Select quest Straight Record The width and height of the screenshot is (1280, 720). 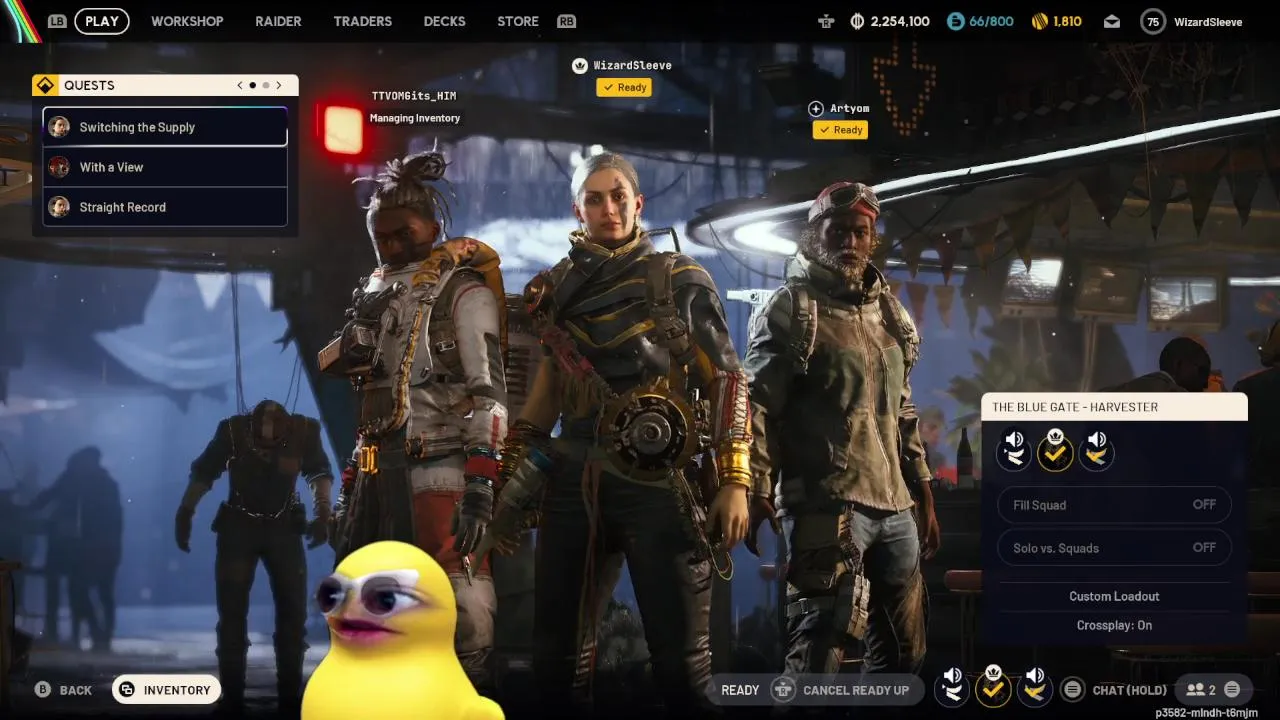click(x=165, y=207)
